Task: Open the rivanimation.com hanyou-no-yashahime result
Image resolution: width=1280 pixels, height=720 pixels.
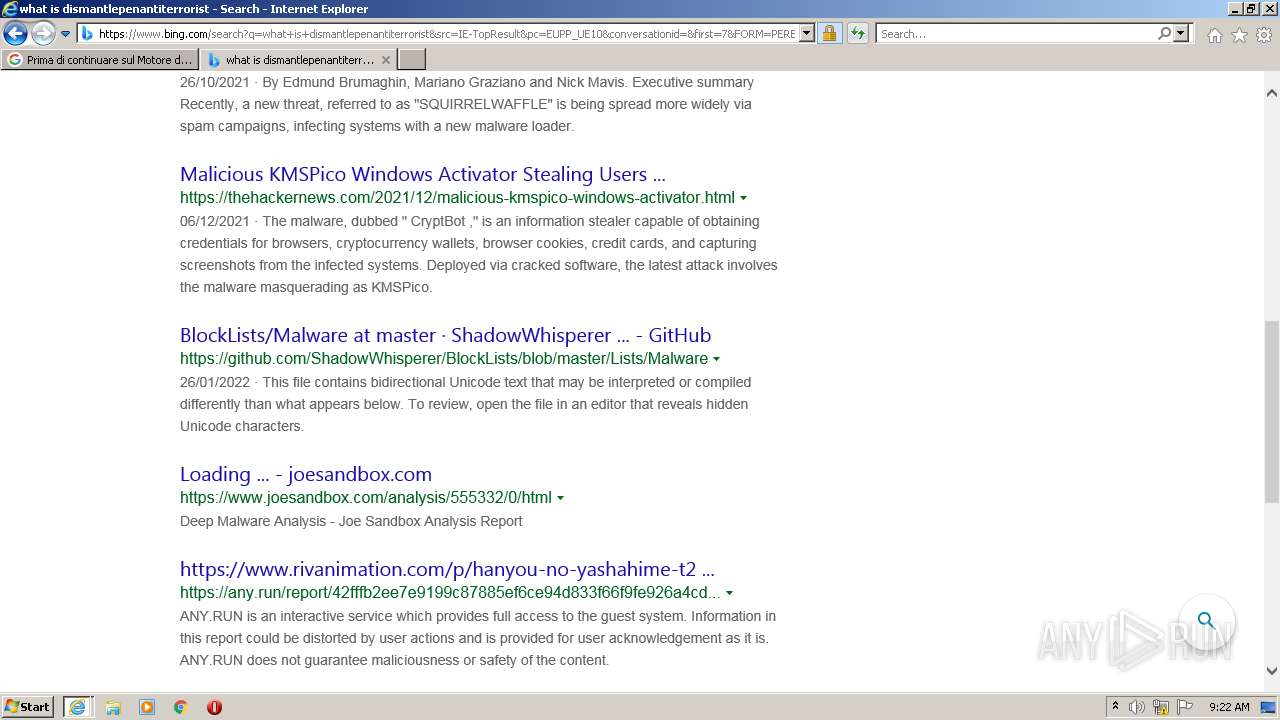Action: point(447,569)
